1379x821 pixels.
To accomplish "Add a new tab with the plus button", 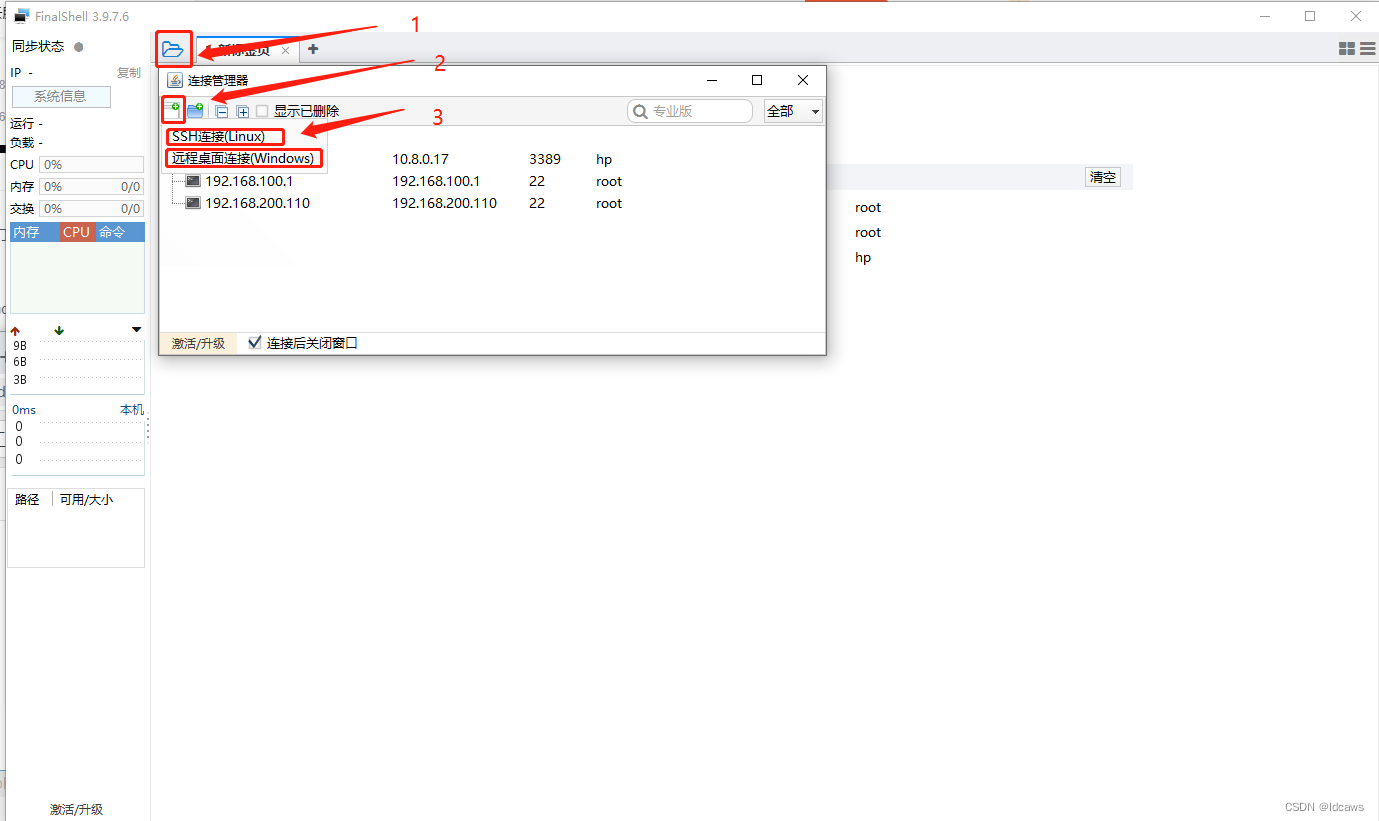I will pos(313,49).
